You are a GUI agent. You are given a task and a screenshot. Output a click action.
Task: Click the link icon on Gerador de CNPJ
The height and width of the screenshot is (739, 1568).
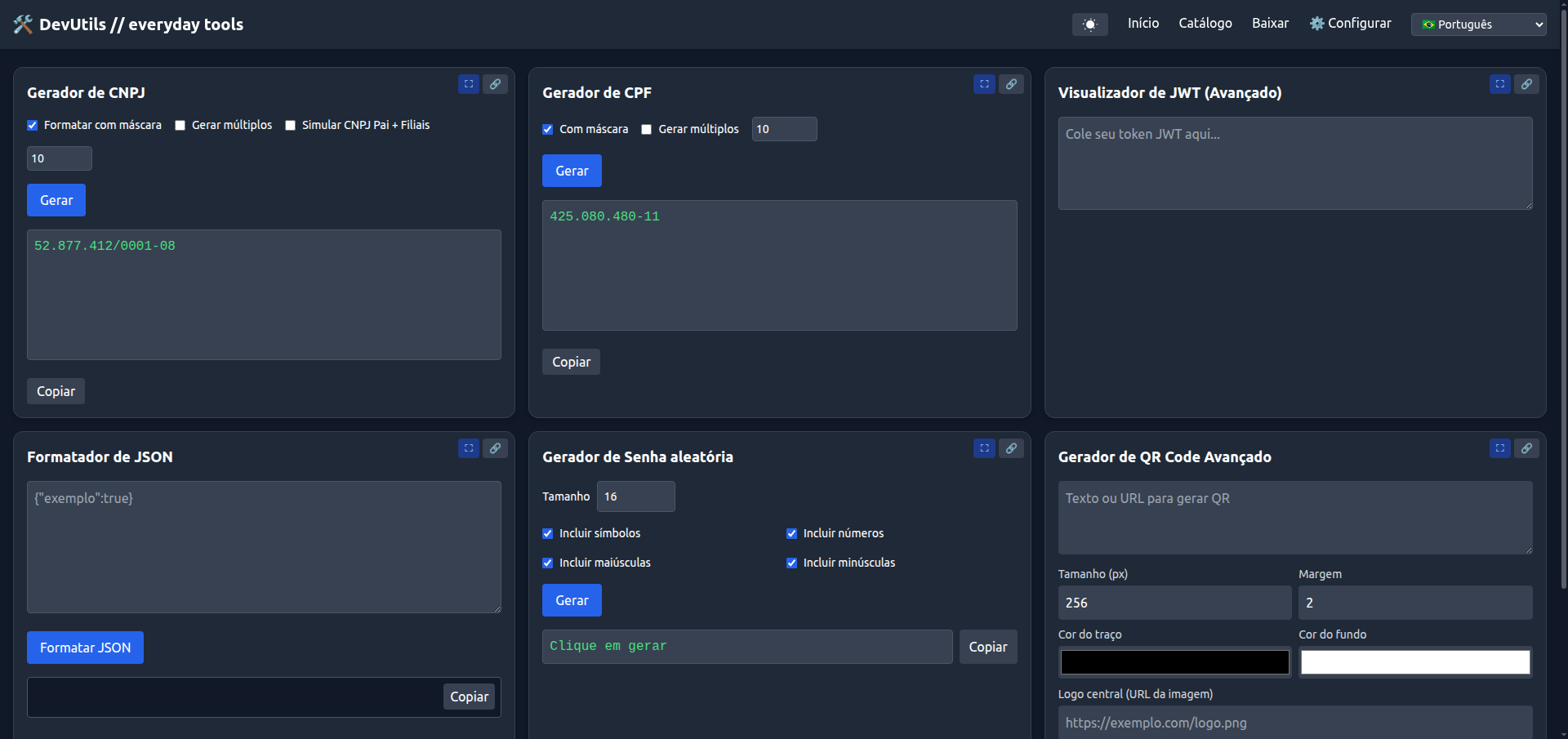click(x=495, y=84)
